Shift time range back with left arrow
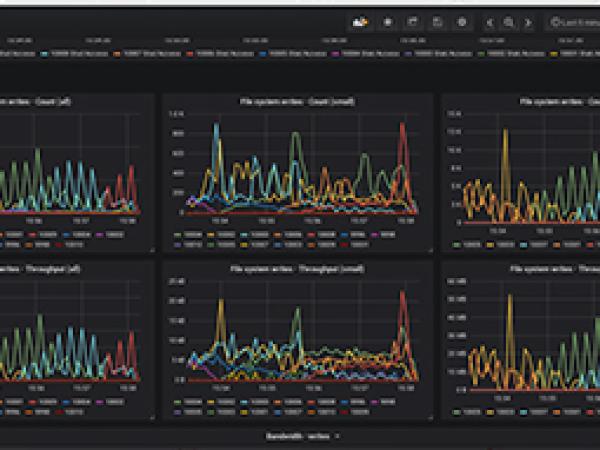This screenshot has width=600, height=450. pos(490,21)
